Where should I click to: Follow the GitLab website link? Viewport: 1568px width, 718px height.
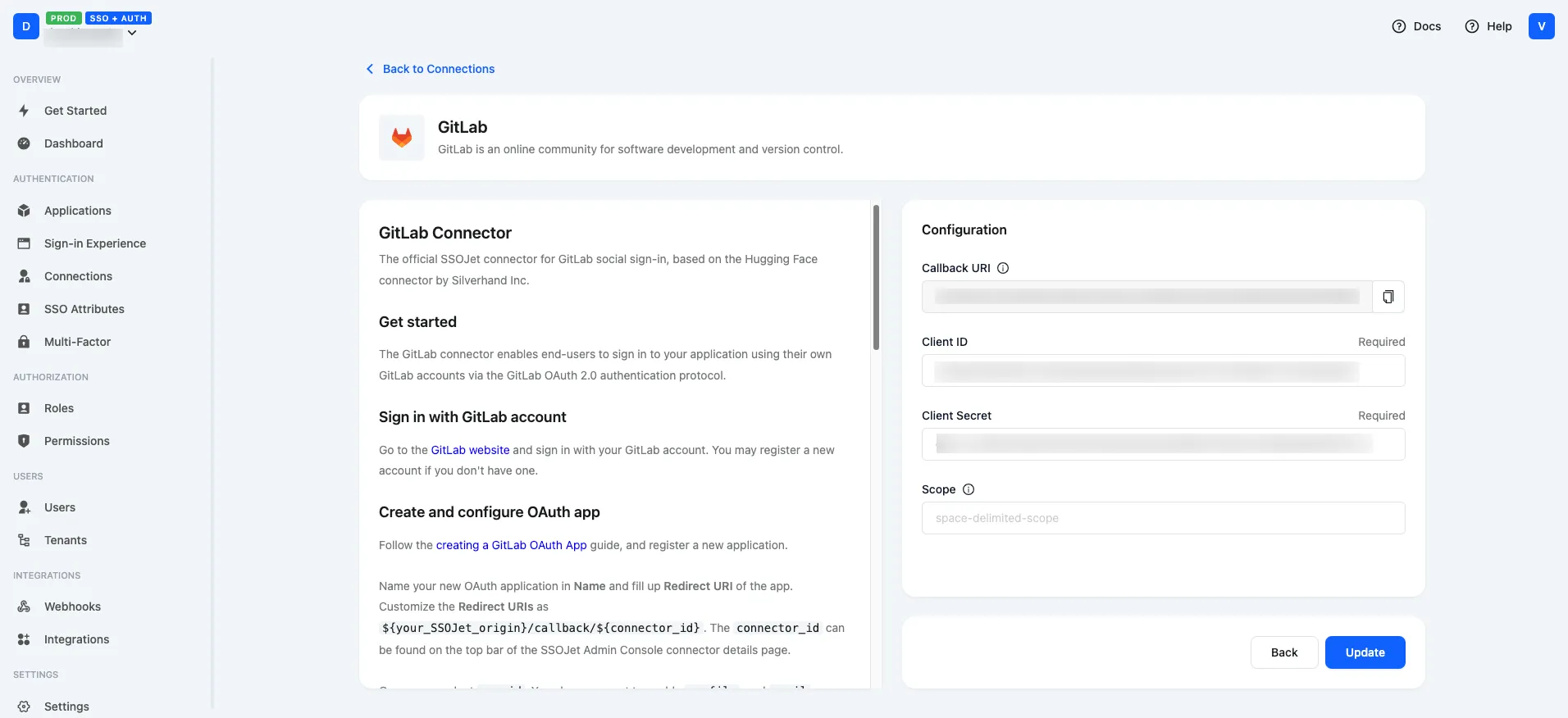[x=469, y=449]
